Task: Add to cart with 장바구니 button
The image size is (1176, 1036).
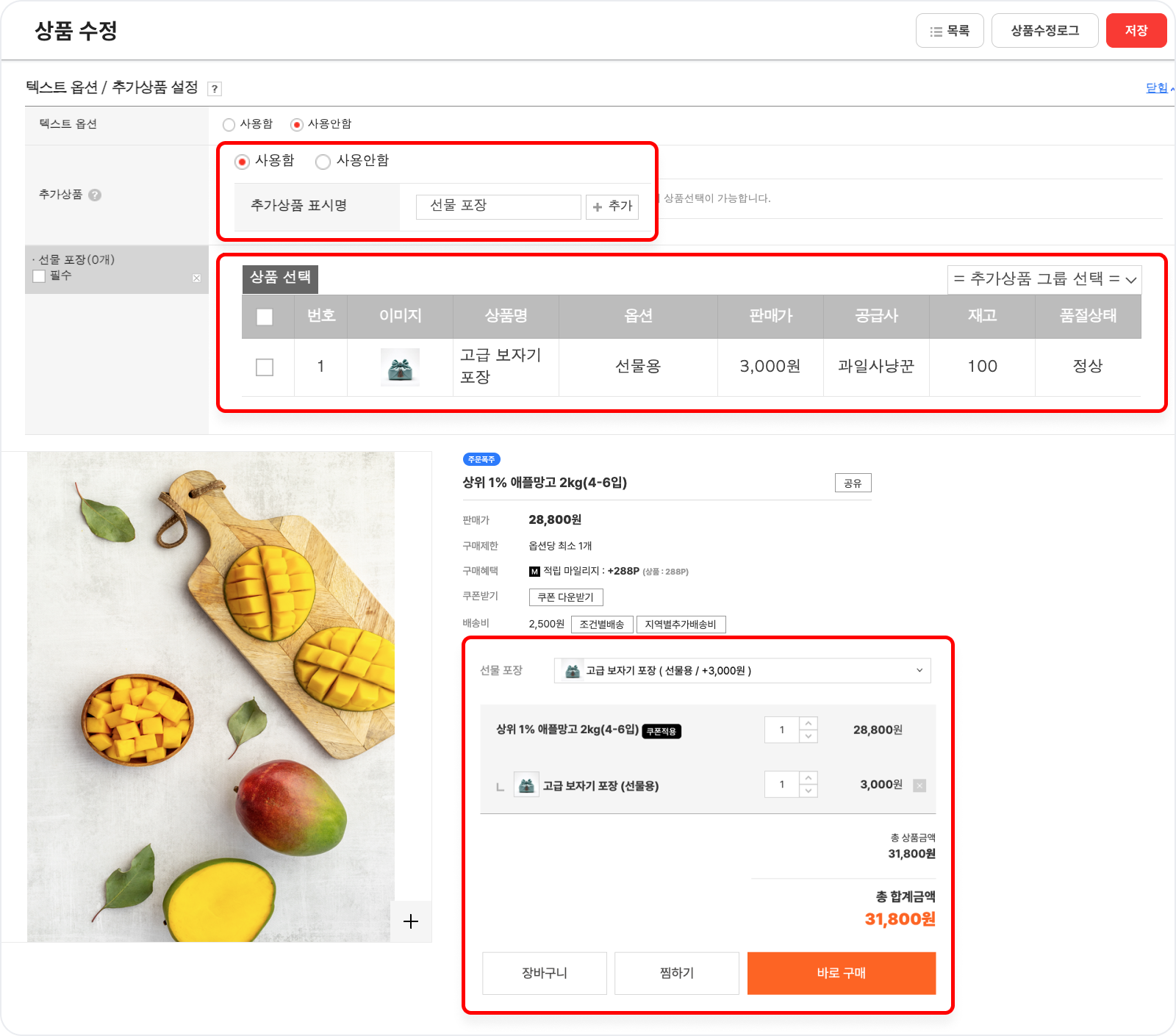Action: click(x=545, y=974)
